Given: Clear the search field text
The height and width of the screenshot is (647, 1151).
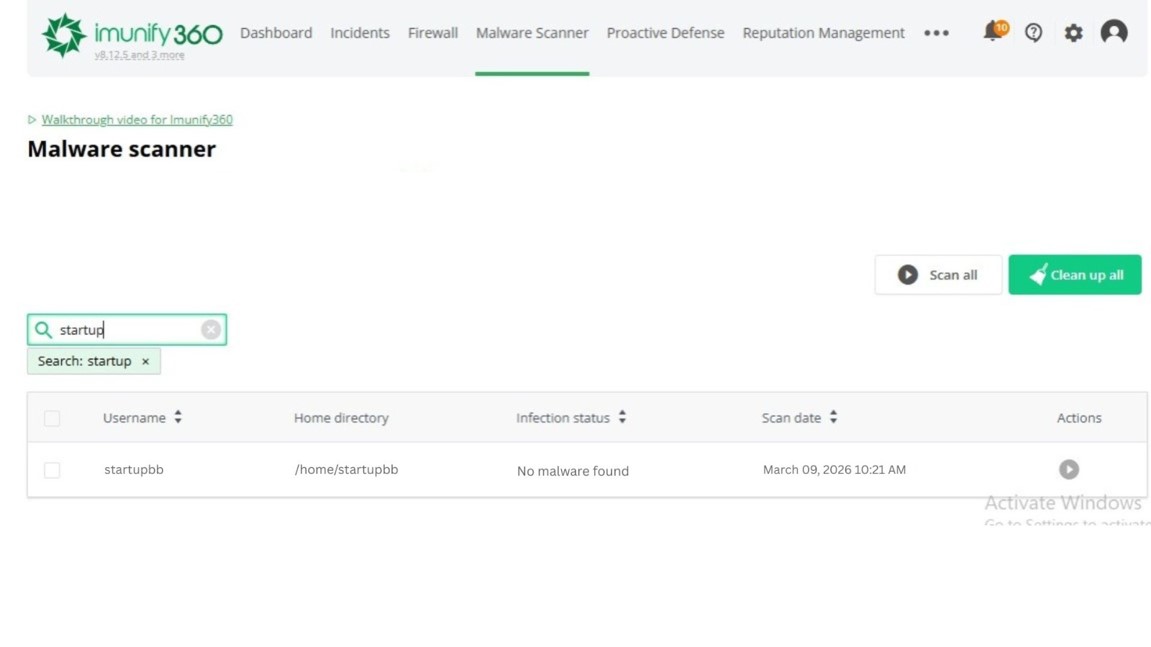Looking at the screenshot, I should coord(210,330).
